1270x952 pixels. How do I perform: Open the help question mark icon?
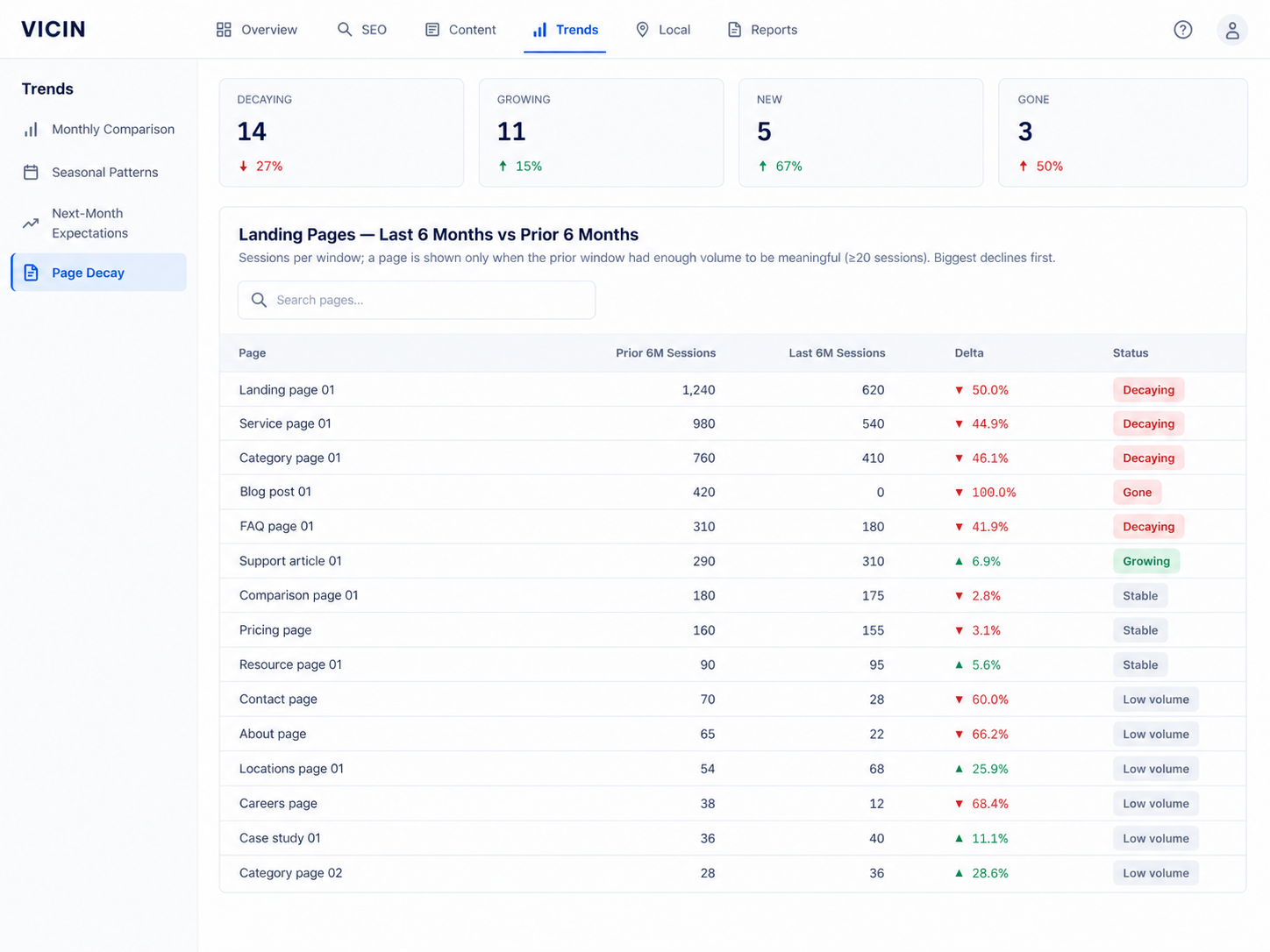pos(1183,30)
